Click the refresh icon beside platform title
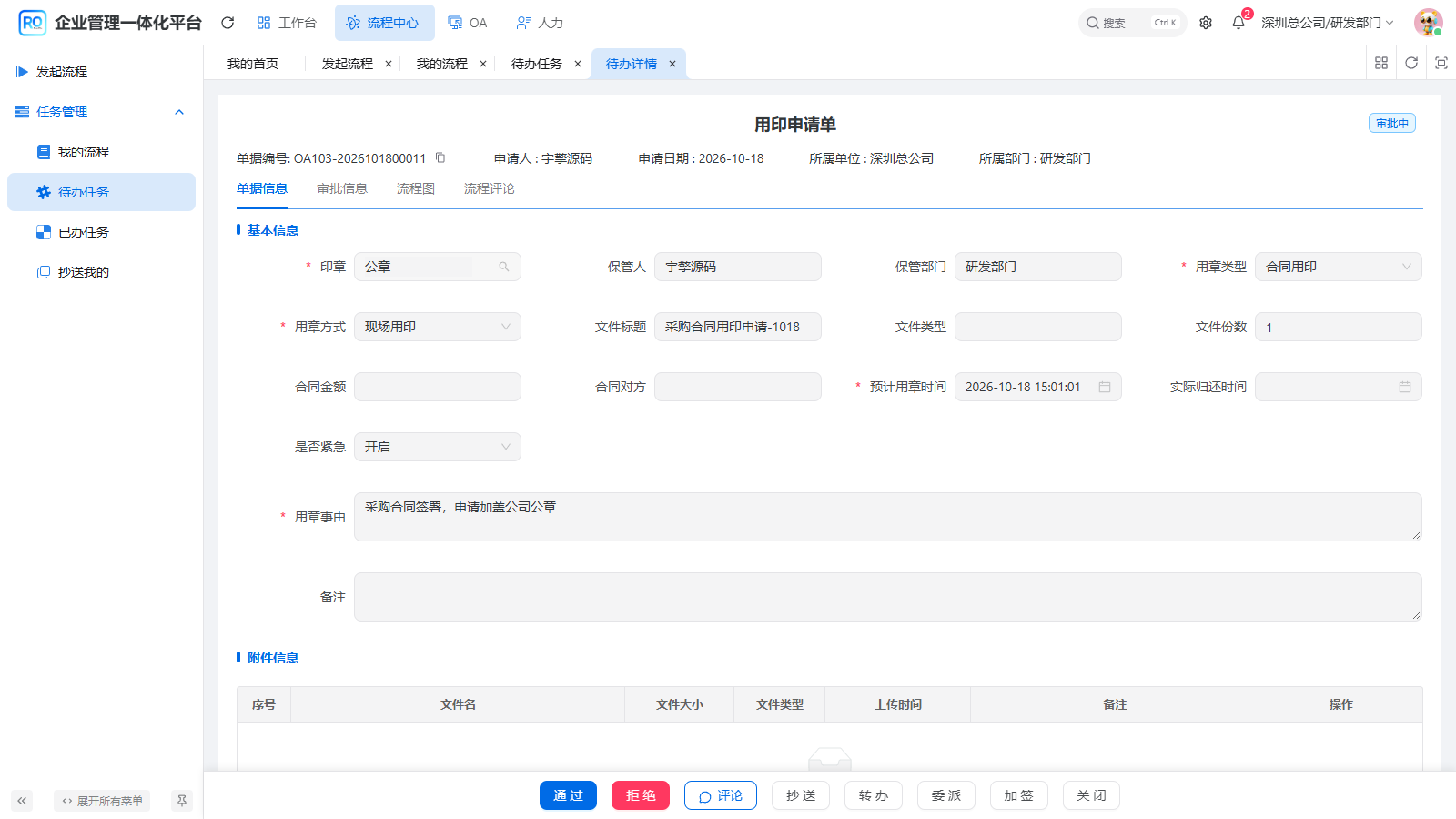This screenshot has width=1456, height=819. click(227, 23)
